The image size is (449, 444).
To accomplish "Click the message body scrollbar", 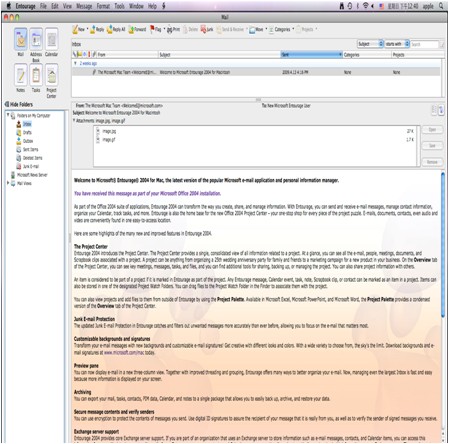I will tap(443, 245).
